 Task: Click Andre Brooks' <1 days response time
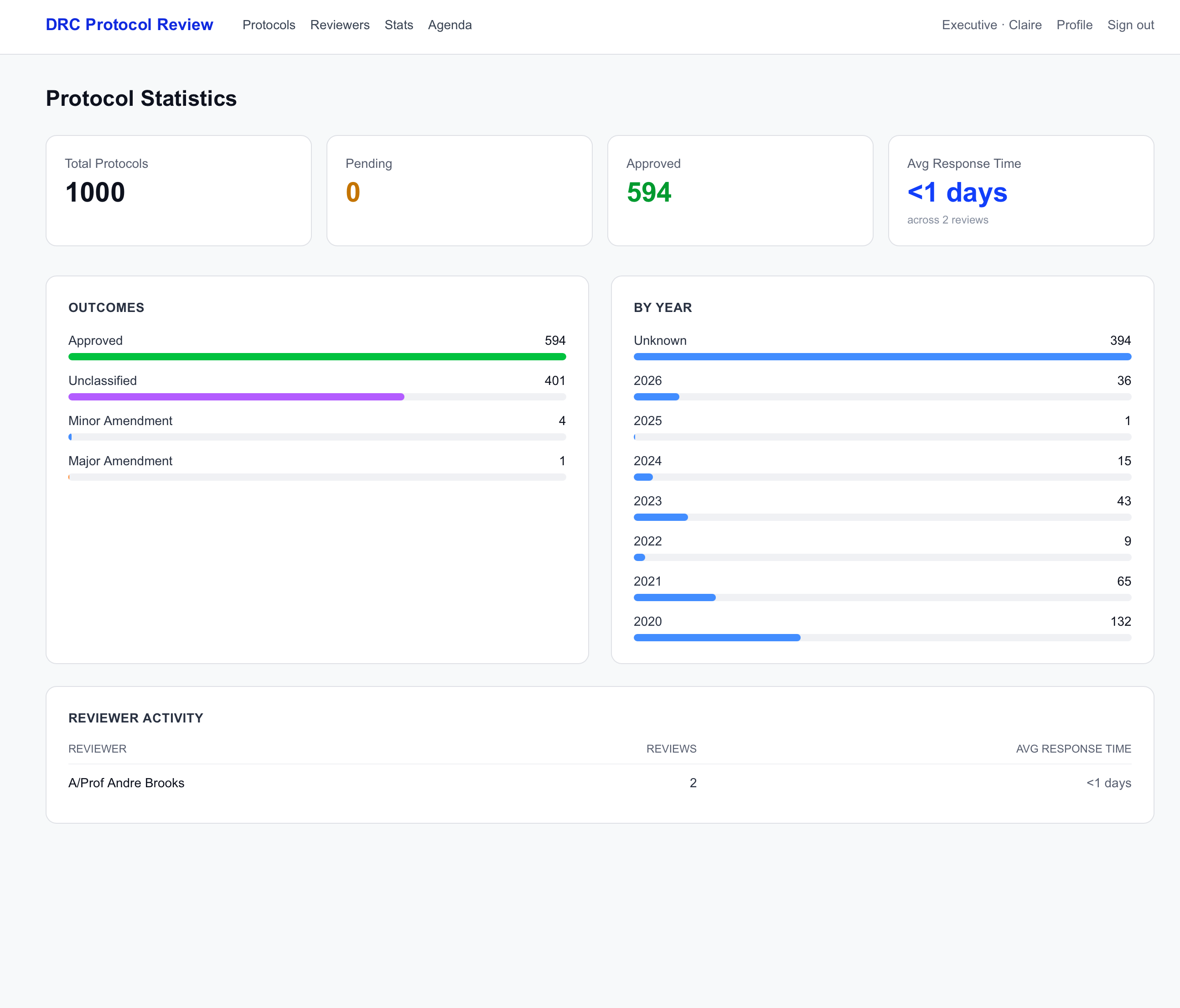coord(1109,783)
